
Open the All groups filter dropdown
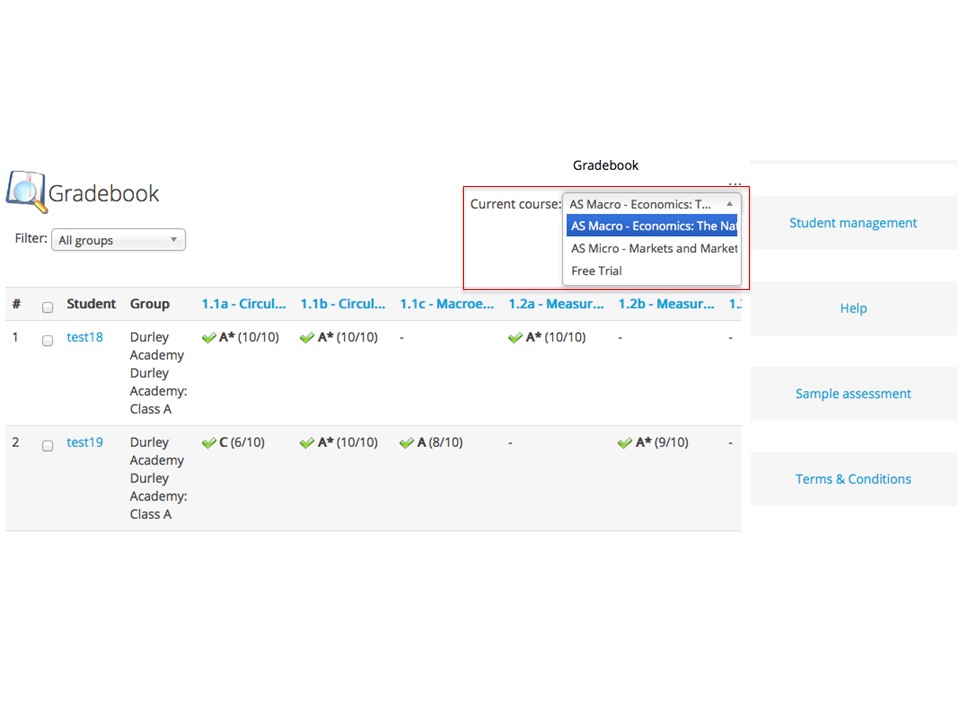click(118, 240)
